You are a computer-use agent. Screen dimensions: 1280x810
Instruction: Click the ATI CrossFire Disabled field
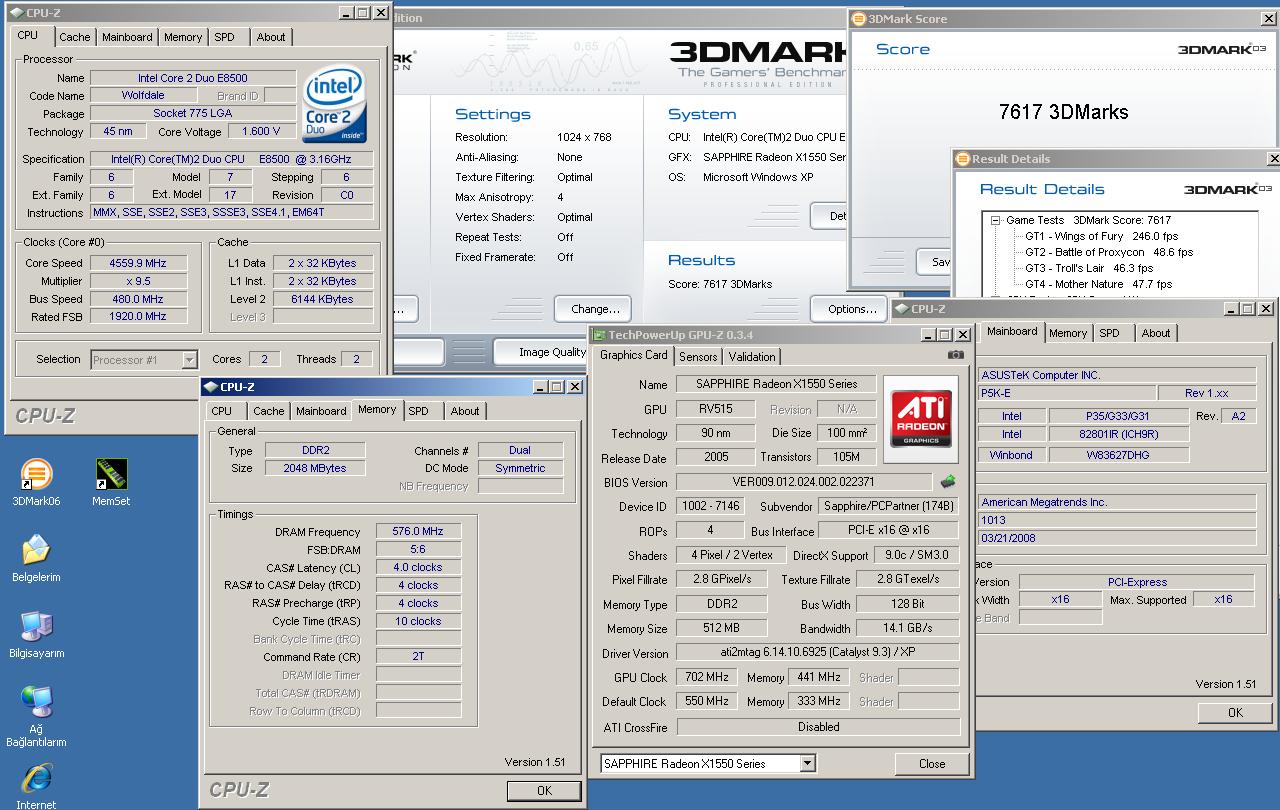tap(817, 727)
